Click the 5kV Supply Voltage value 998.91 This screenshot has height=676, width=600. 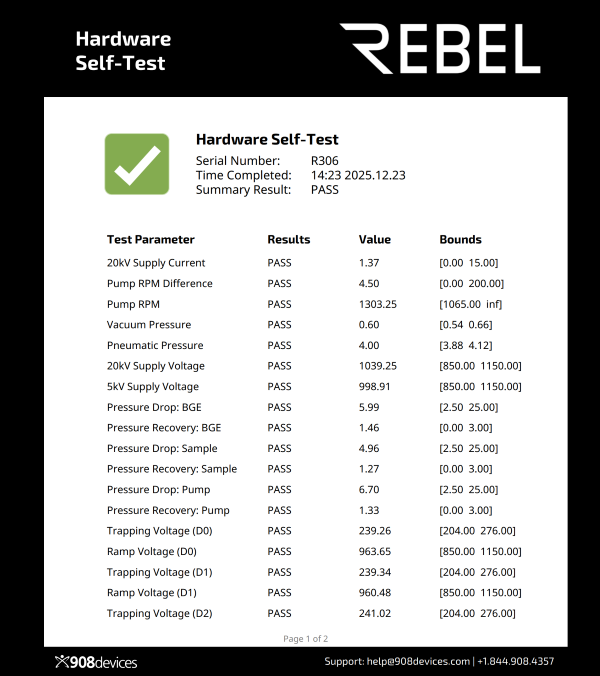(375, 387)
